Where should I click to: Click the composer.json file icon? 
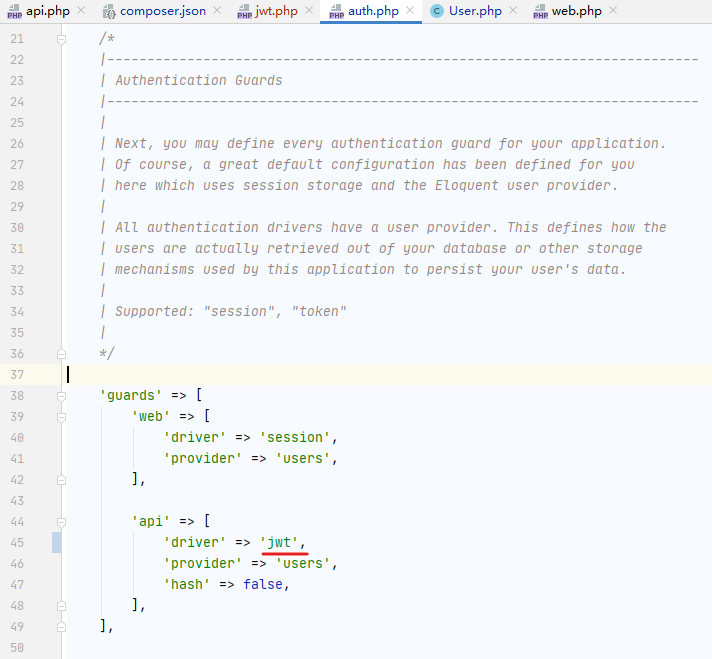[x=109, y=11]
